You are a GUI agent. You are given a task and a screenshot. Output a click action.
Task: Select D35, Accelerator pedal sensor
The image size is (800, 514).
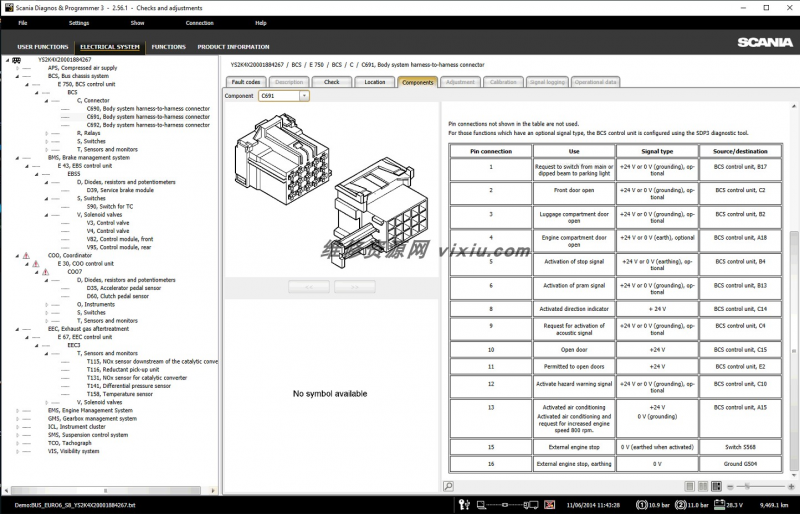coord(123,288)
